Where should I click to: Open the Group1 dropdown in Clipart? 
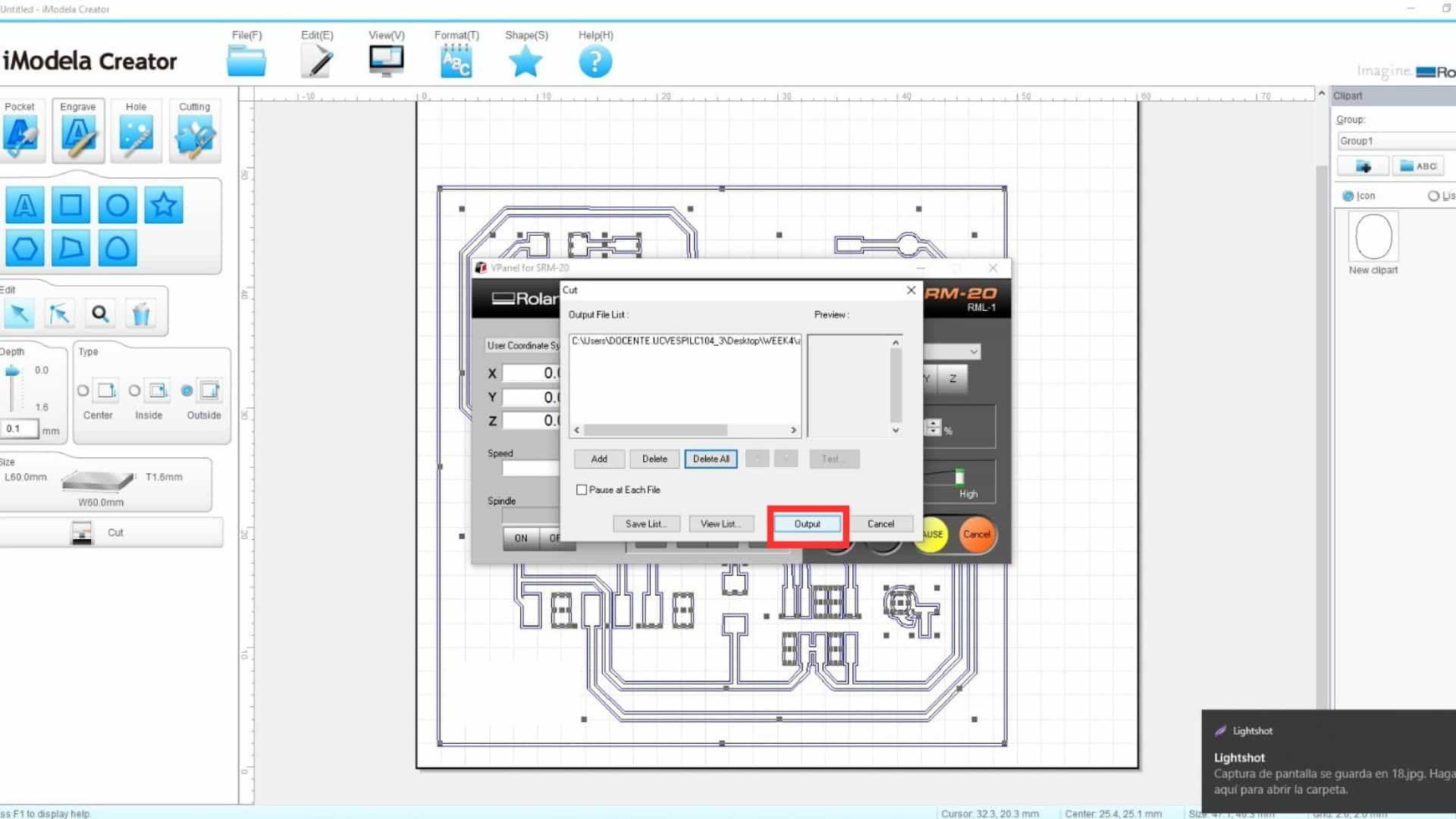(1395, 141)
